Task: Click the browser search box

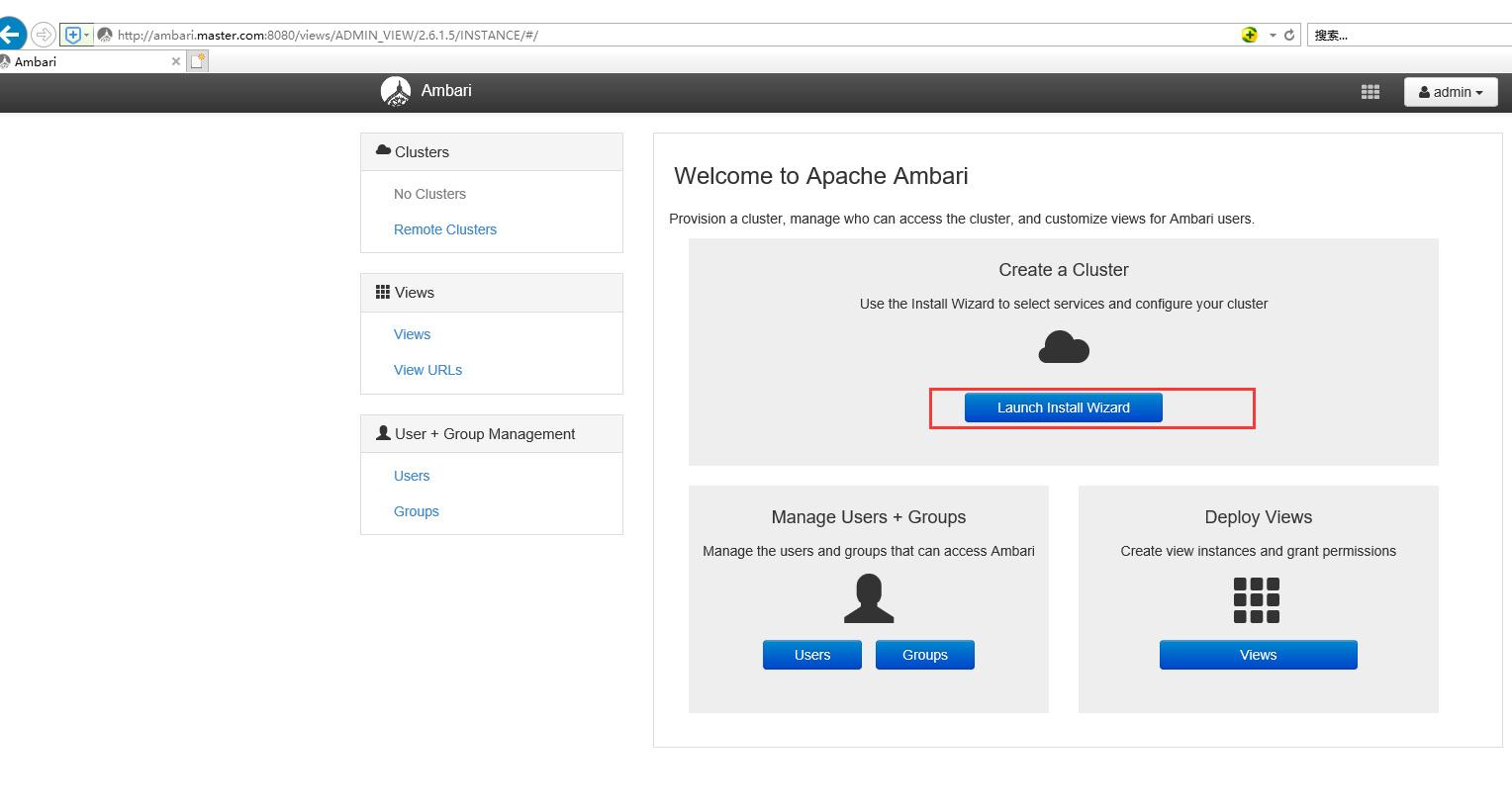Action: (x=1409, y=35)
